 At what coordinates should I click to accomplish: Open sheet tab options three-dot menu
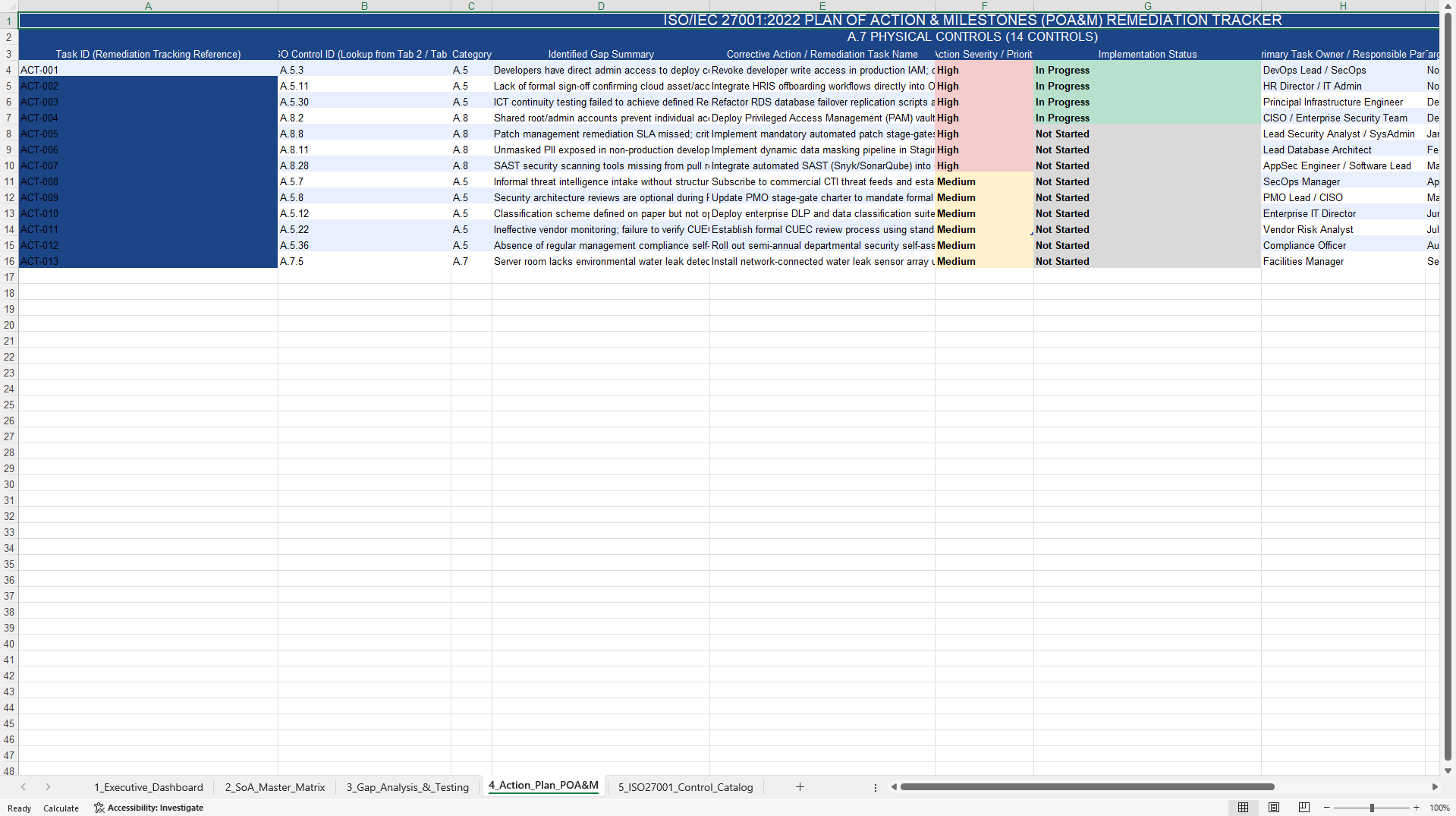point(876,788)
